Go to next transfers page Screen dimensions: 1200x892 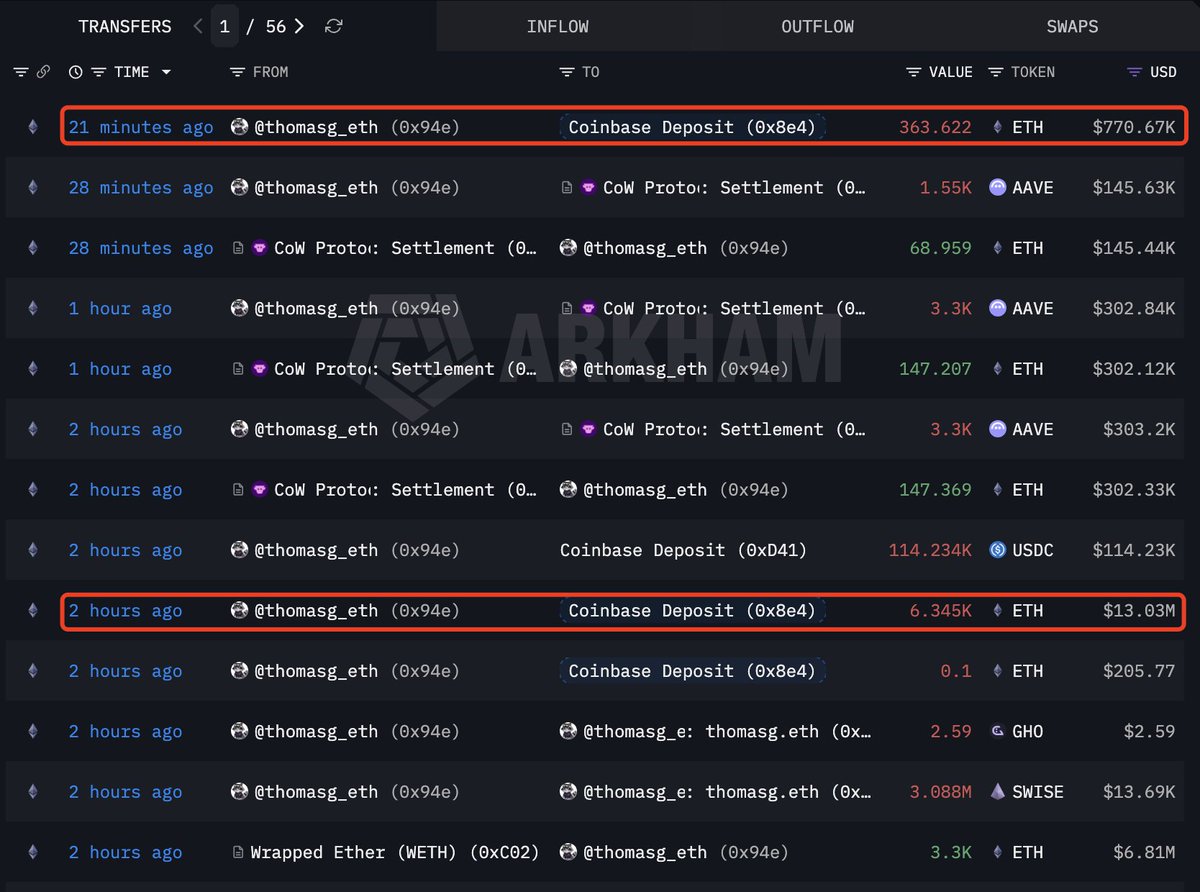pyautogui.click(x=299, y=27)
